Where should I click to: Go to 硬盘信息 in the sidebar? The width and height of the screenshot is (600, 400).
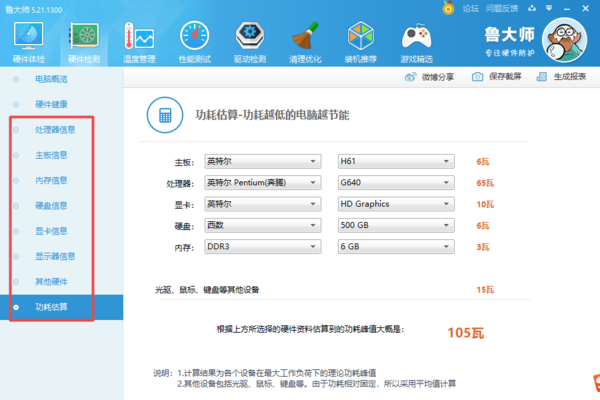point(52,205)
